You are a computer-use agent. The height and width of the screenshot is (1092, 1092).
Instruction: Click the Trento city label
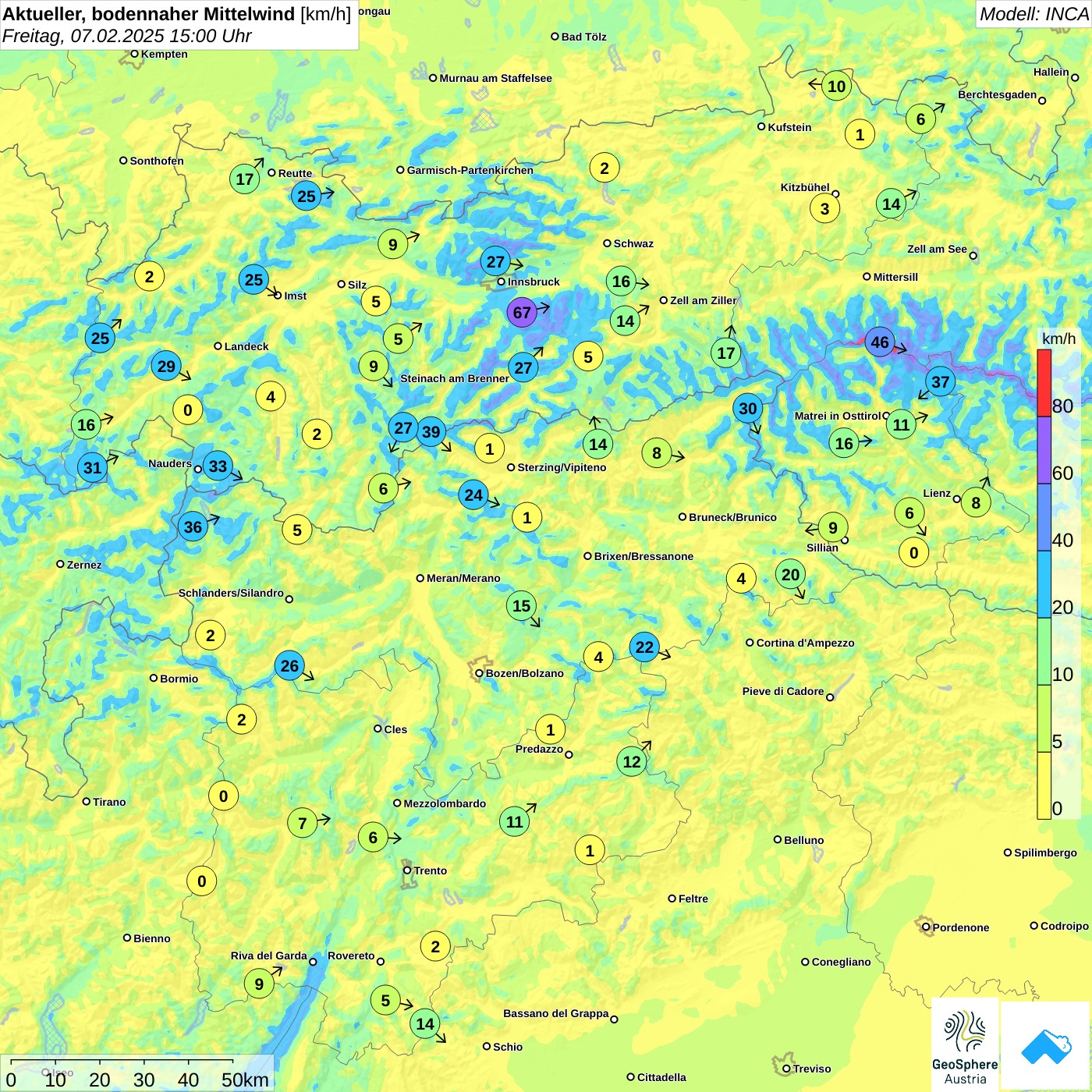[431, 871]
